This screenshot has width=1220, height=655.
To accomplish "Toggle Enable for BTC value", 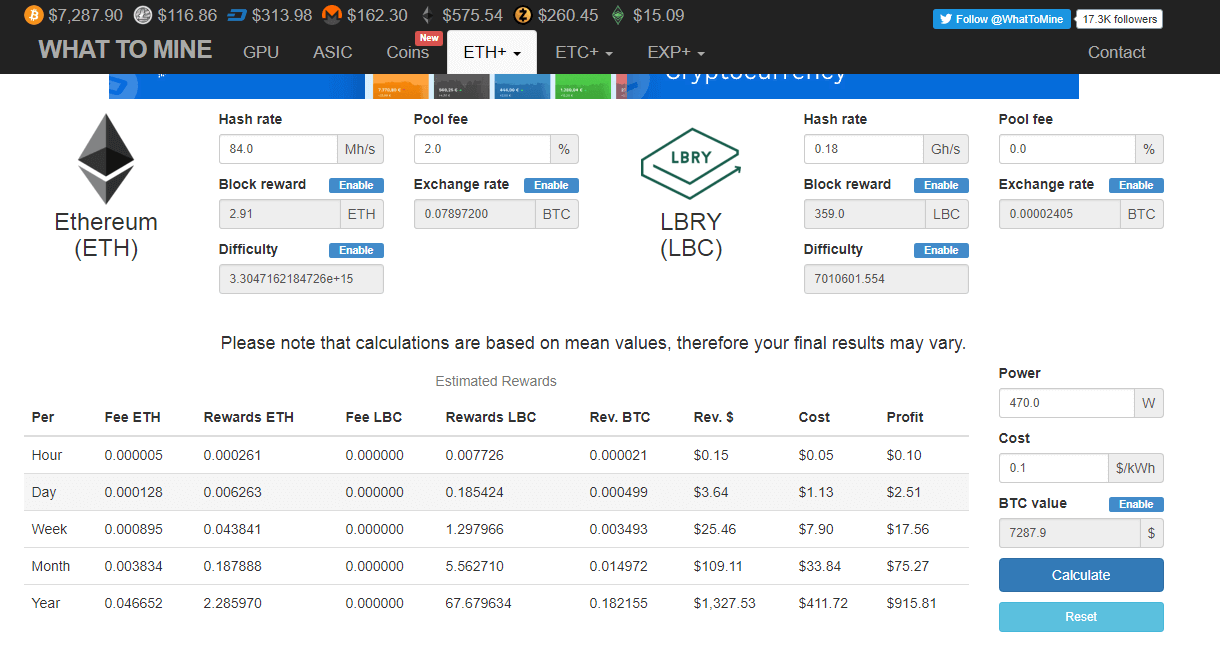I will click(x=1136, y=504).
